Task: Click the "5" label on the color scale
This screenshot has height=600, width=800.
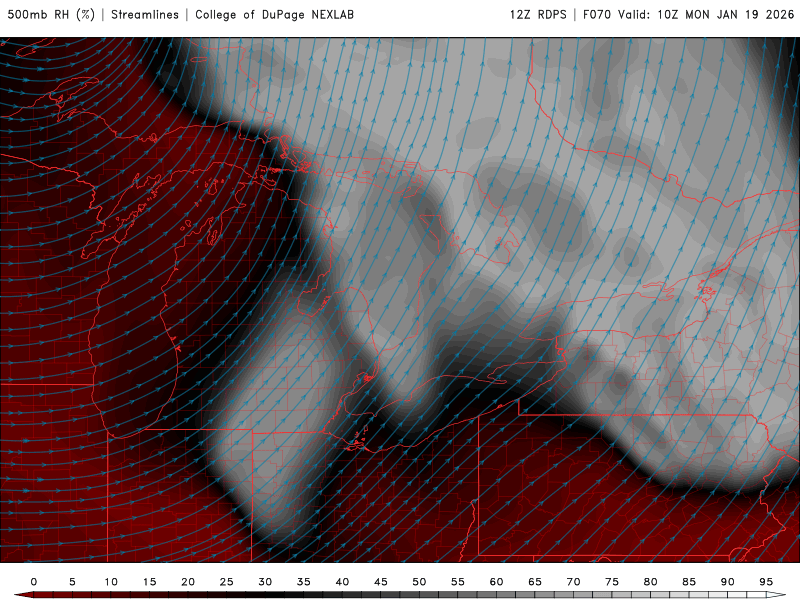Action: point(72,582)
